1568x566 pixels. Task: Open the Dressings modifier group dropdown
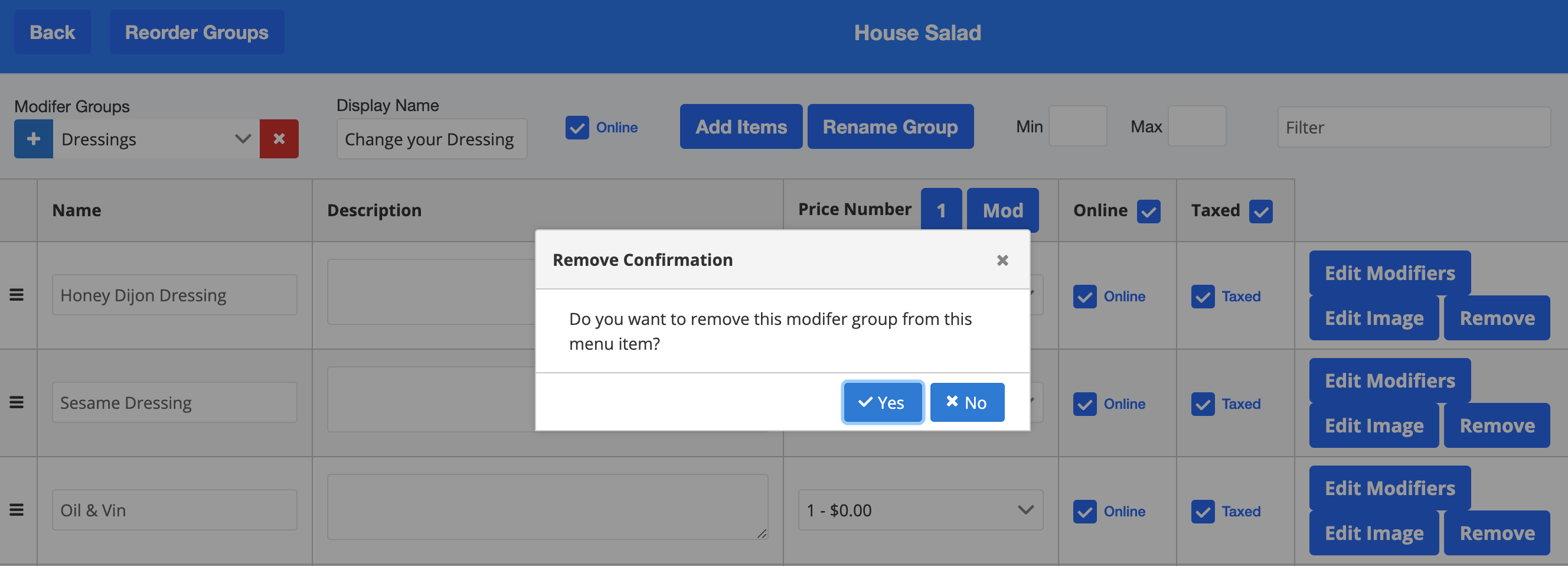tap(156, 139)
